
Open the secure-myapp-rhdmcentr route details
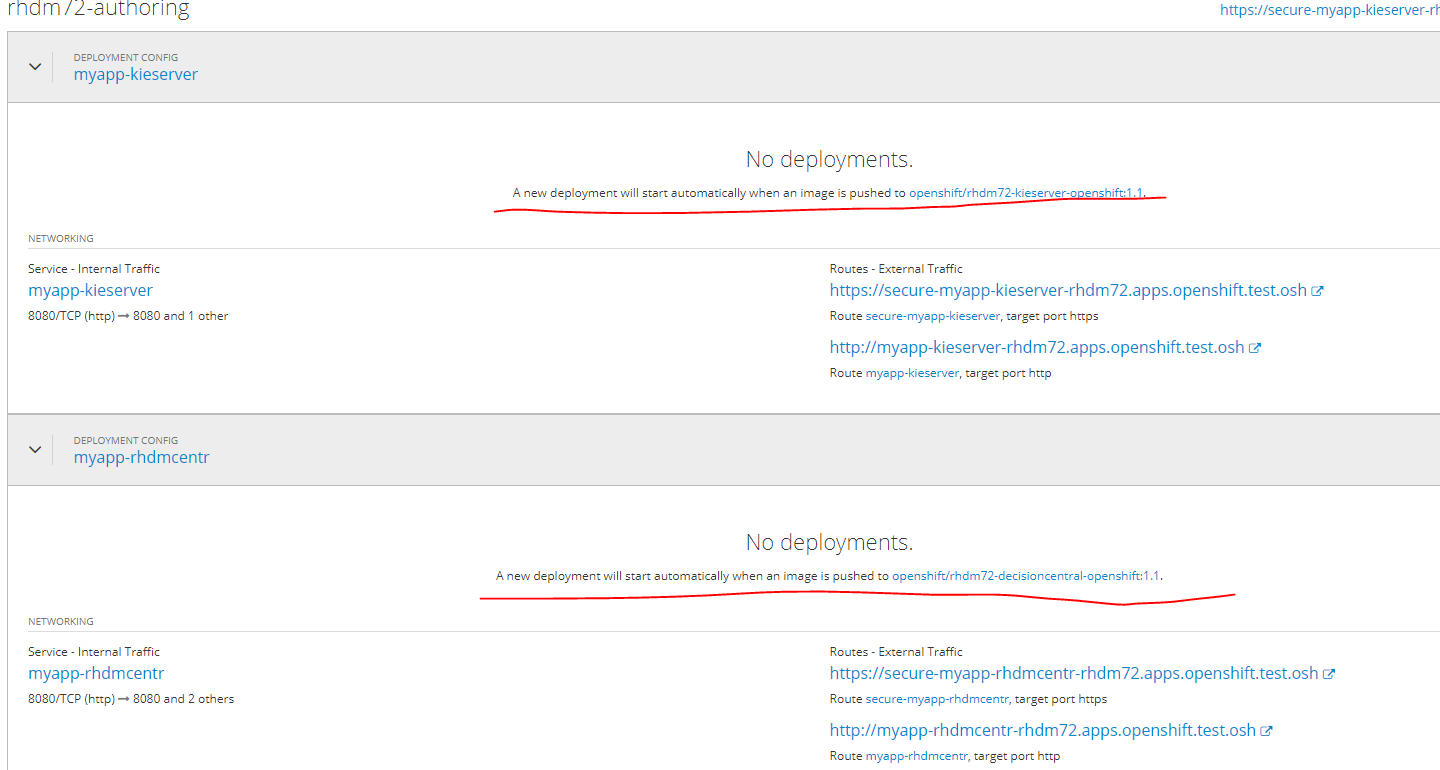937,699
